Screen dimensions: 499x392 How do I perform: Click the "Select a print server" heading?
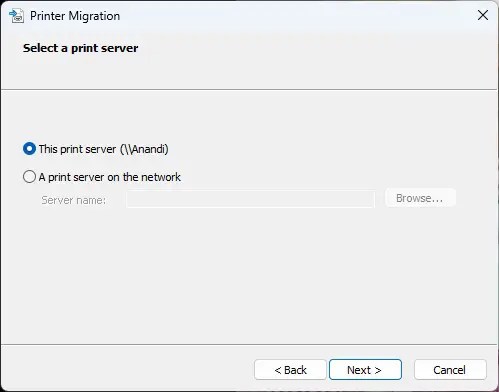pyautogui.click(x=80, y=48)
